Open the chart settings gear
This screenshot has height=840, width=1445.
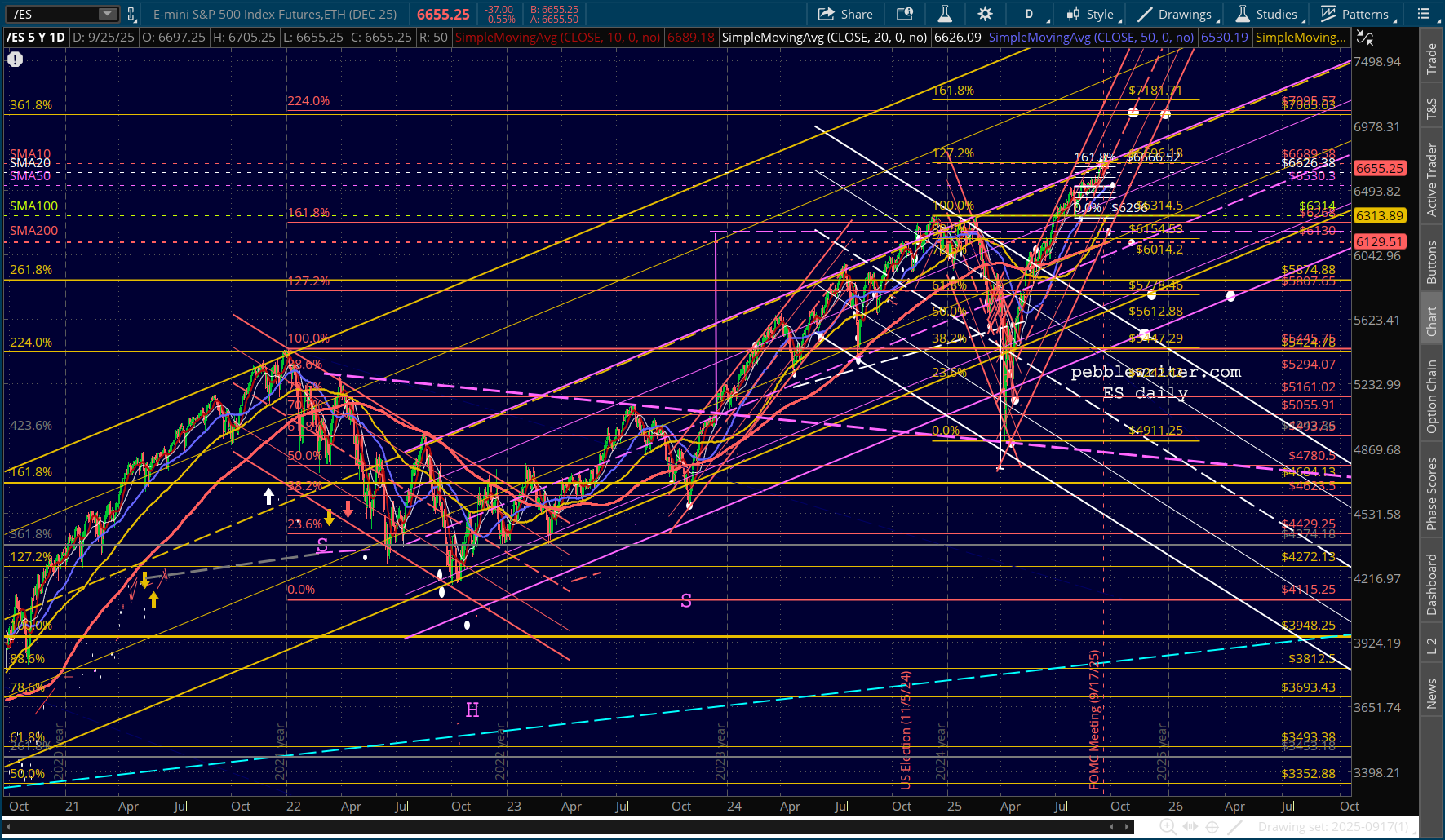point(985,14)
